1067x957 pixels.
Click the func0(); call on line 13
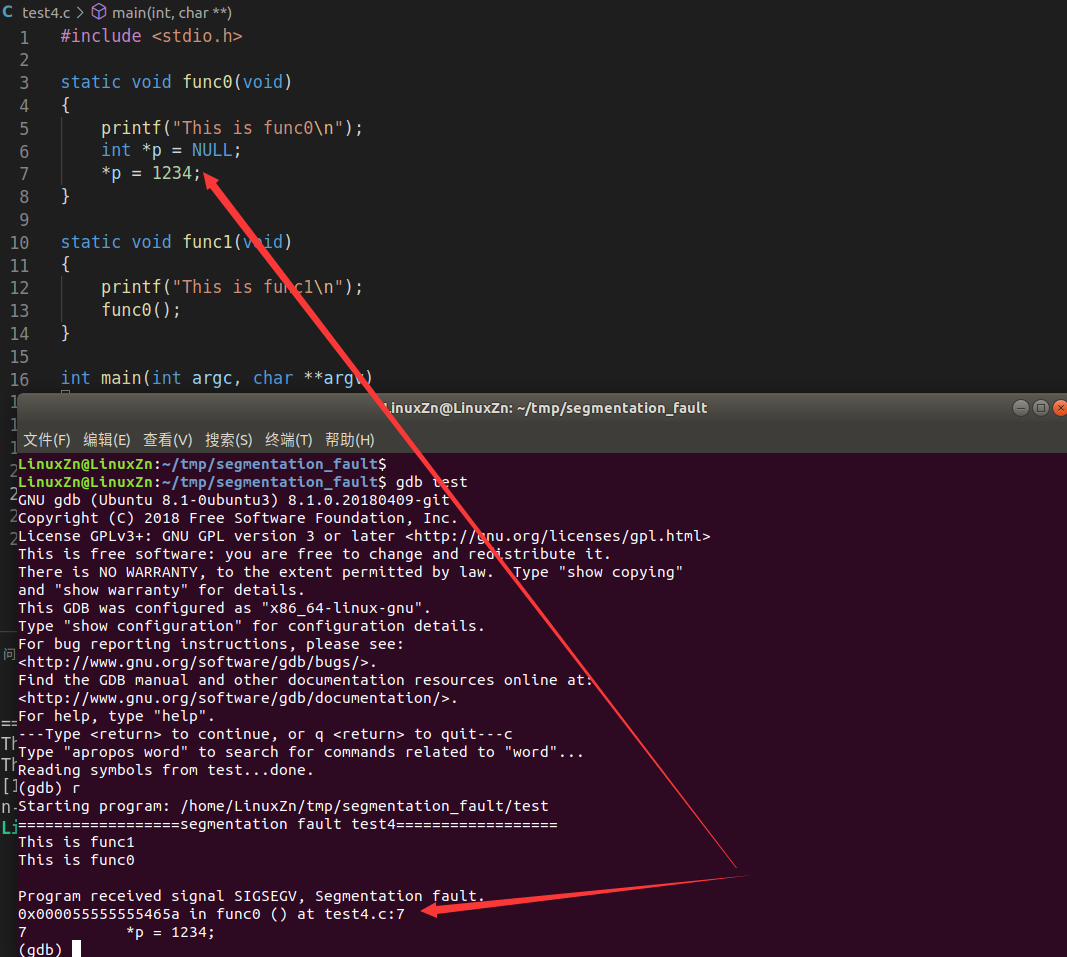pos(141,310)
